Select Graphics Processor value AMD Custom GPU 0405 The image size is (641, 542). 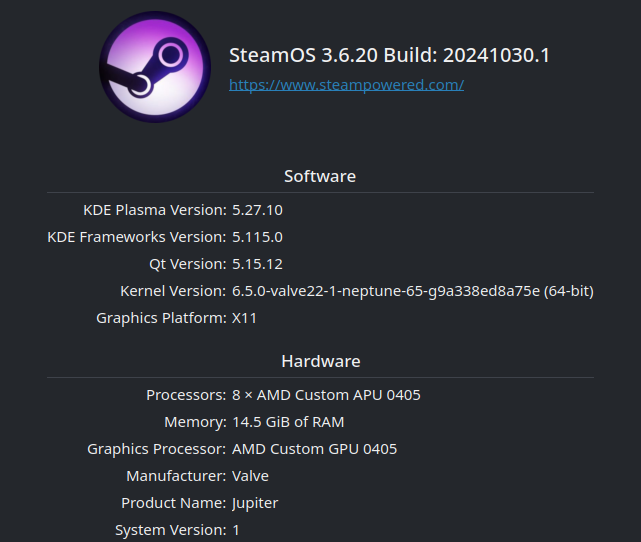pyautogui.click(x=314, y=449)
